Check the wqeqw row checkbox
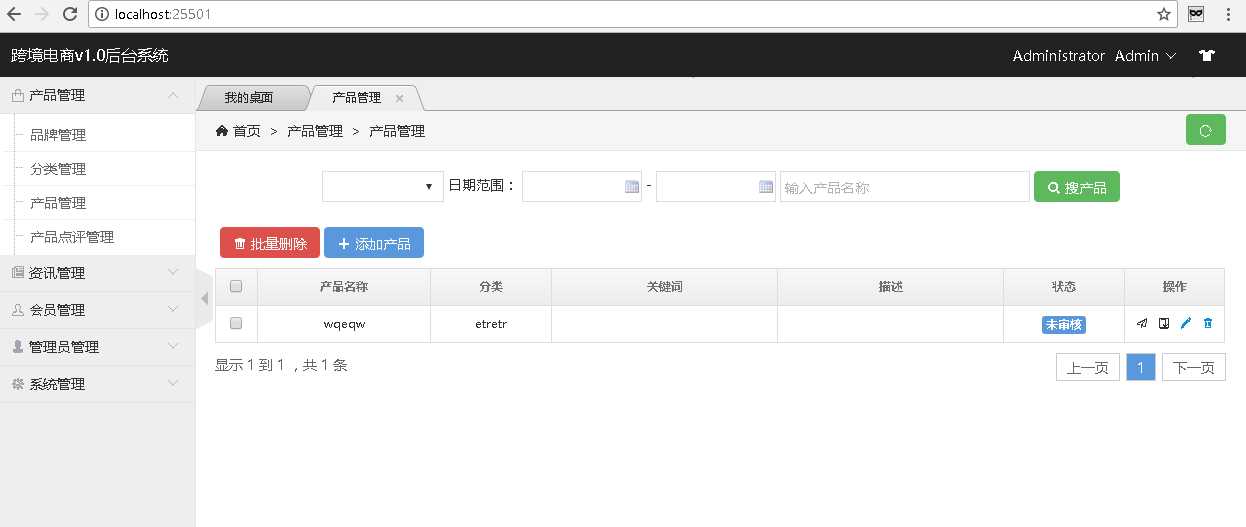 pos(236,323)
